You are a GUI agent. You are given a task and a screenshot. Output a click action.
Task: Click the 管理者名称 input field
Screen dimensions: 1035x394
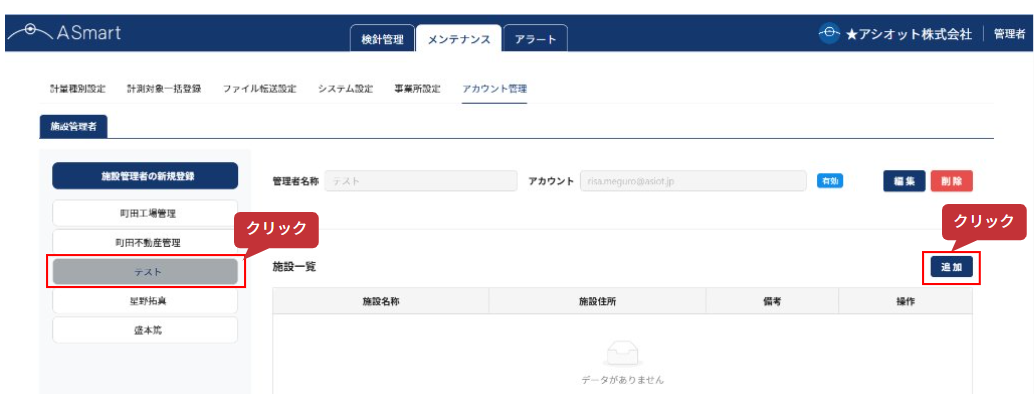pos(420,181)
